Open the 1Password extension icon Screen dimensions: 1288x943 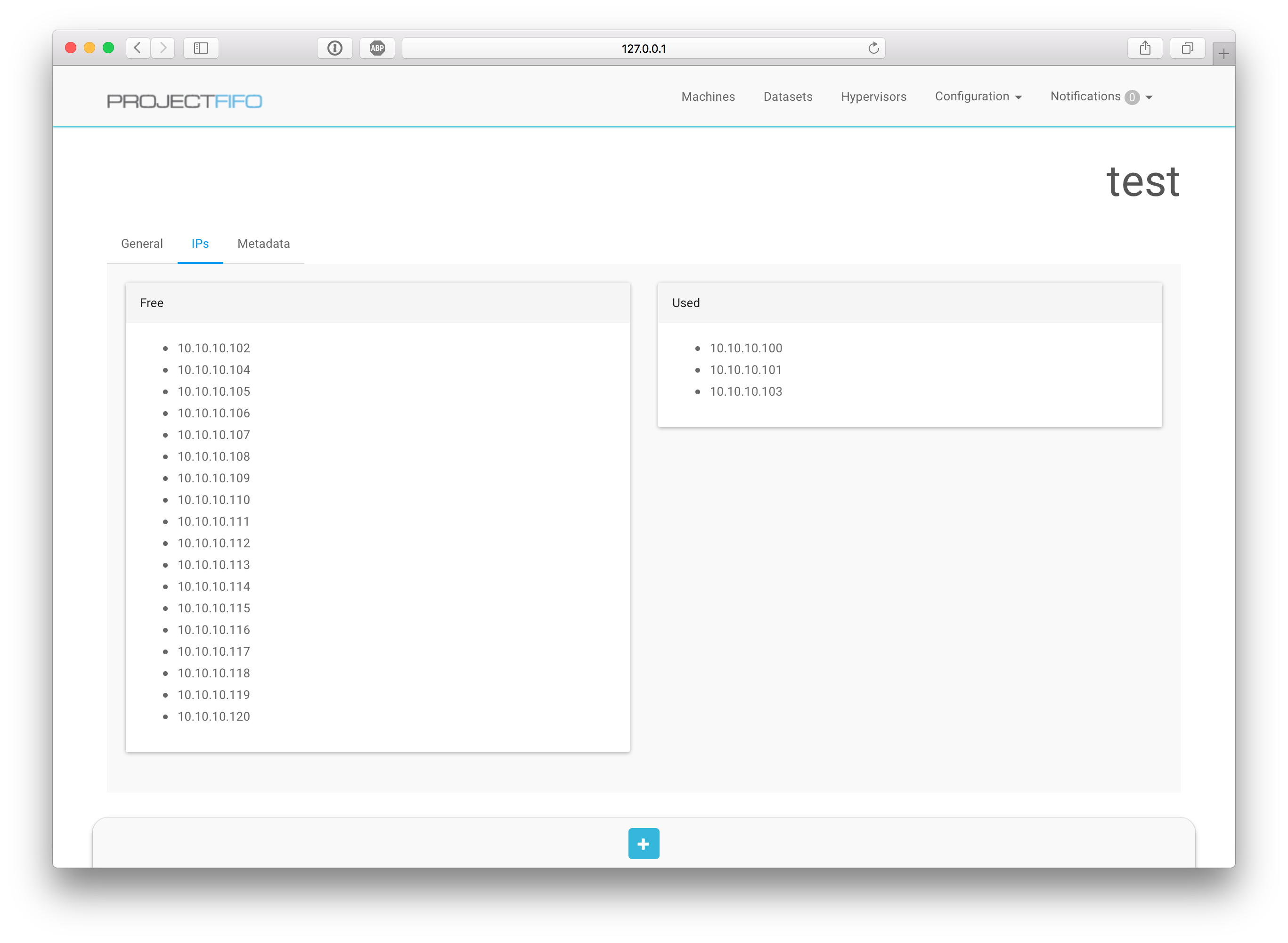[x=335, y=48]
